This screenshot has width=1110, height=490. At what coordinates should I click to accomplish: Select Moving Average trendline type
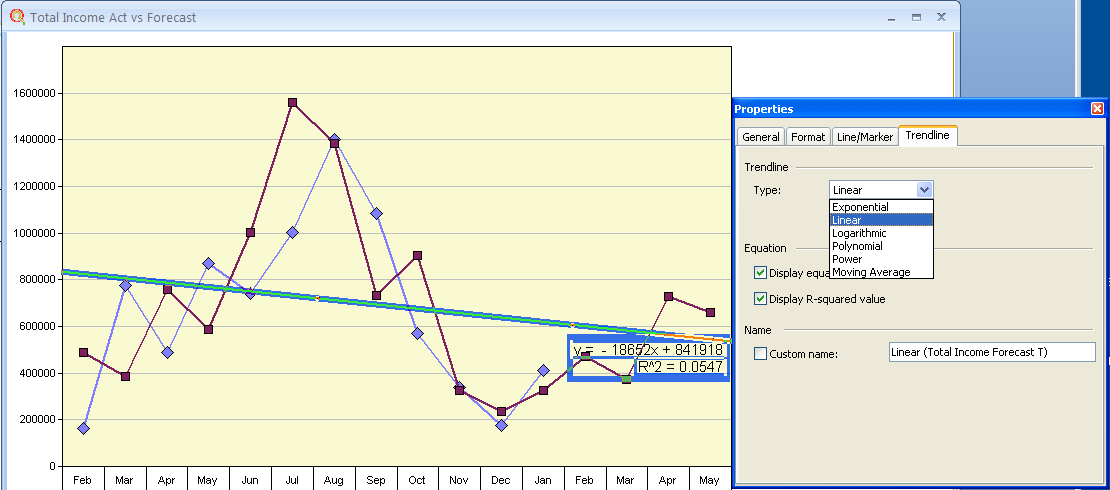tap(871, 272)
